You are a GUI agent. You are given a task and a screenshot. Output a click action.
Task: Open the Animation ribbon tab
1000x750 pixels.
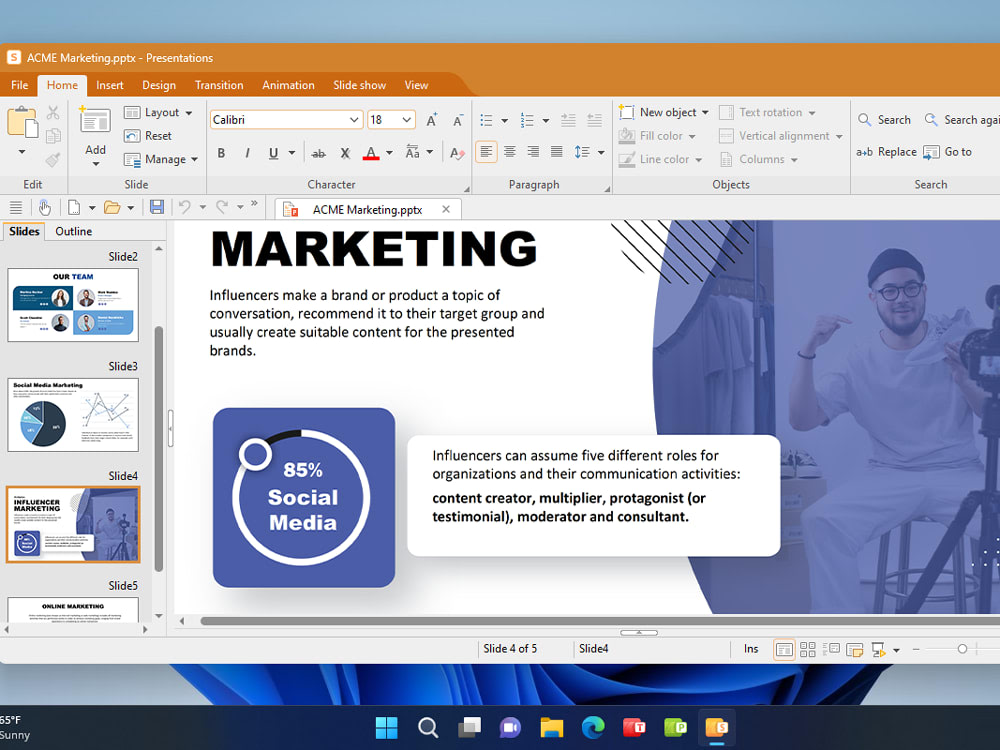click(288, 85)
